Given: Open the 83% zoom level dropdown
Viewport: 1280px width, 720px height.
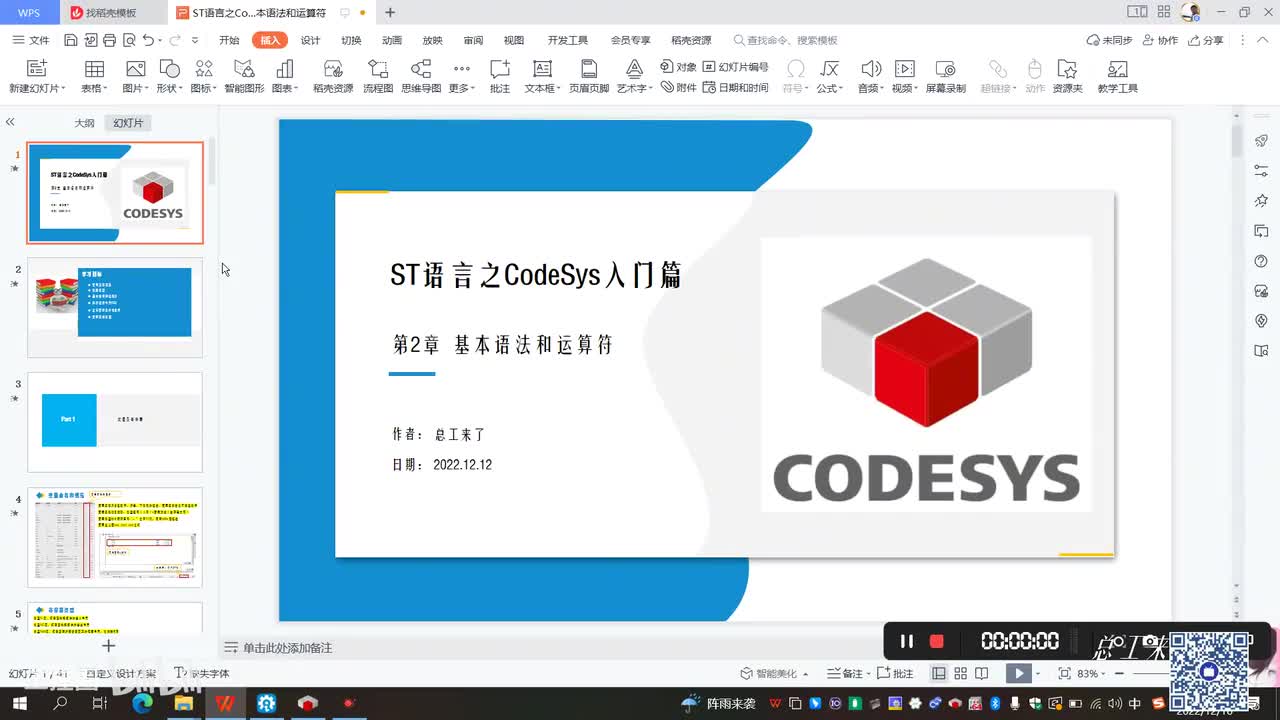Looking at the screenshot, I should pyautogui.click(x=1089, y=674).
